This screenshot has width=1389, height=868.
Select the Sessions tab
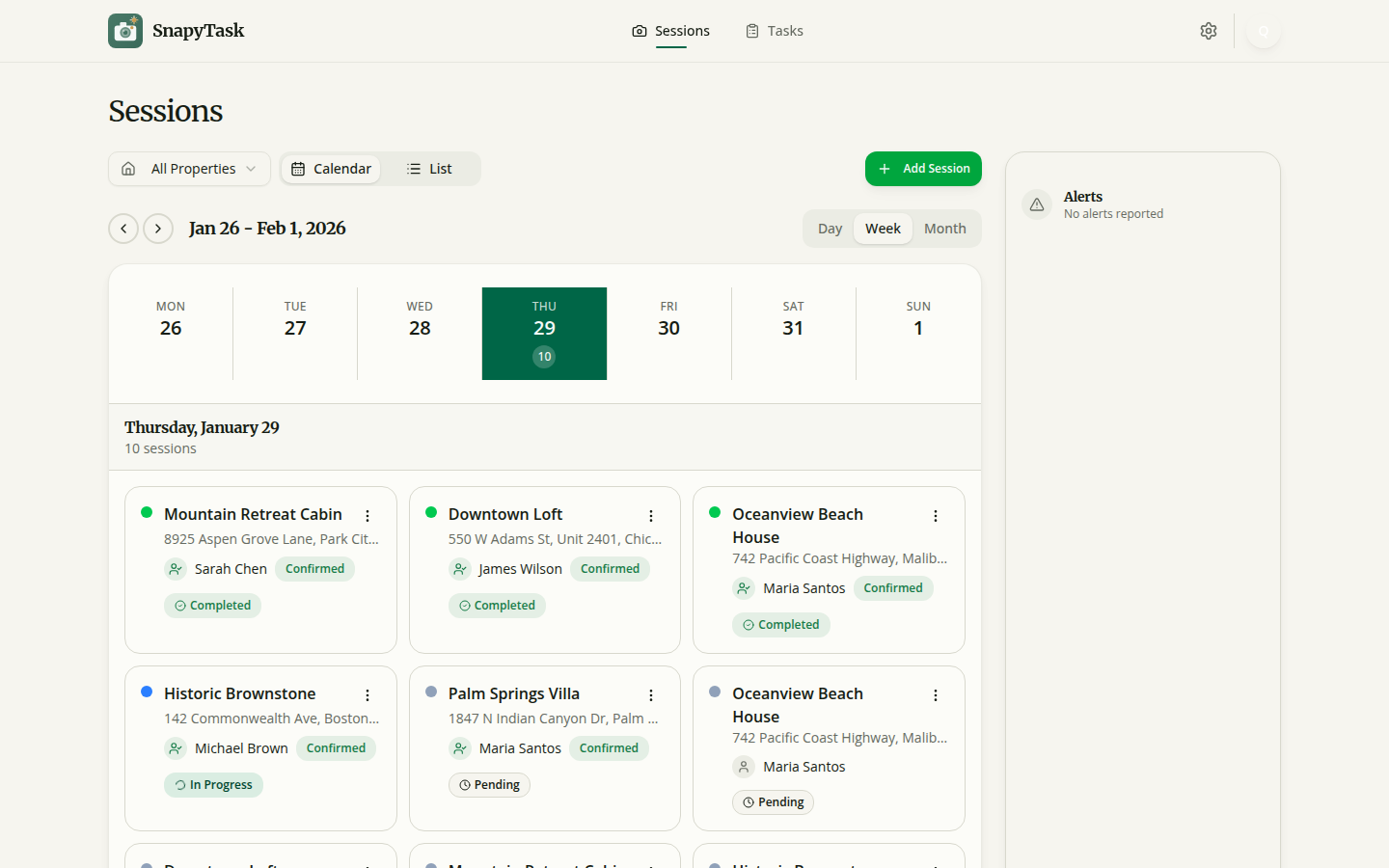[670, 30]
